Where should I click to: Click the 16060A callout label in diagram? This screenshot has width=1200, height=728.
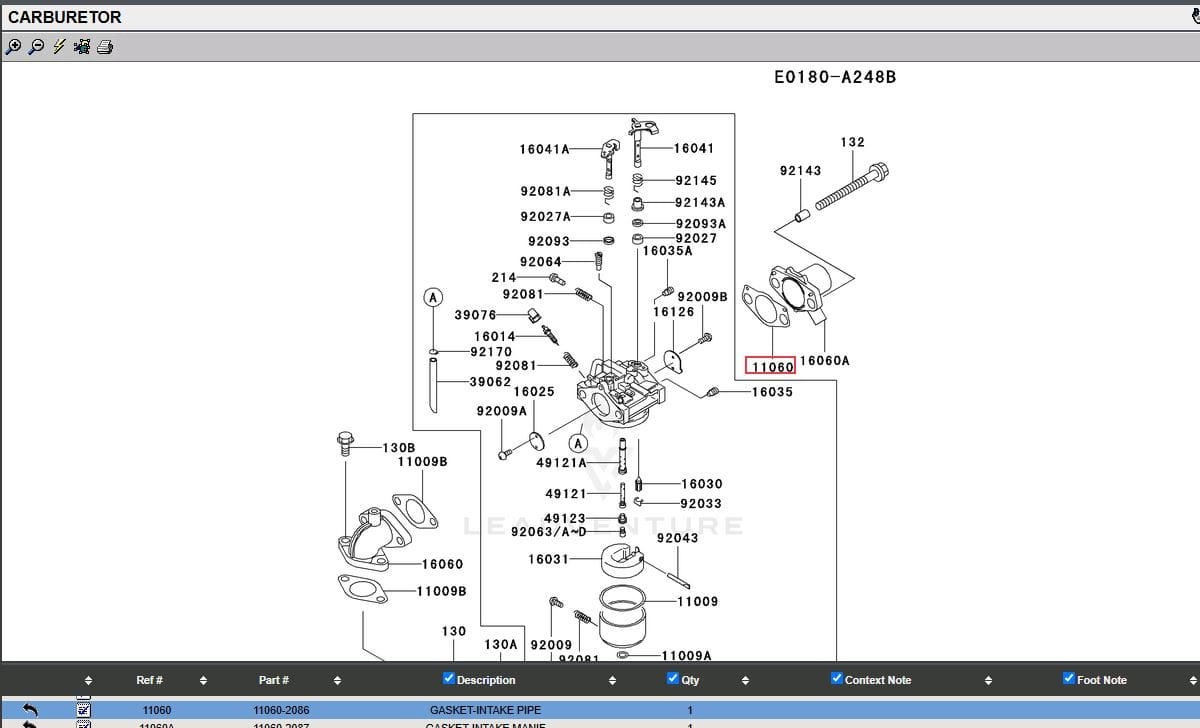(x=825, y=361)
